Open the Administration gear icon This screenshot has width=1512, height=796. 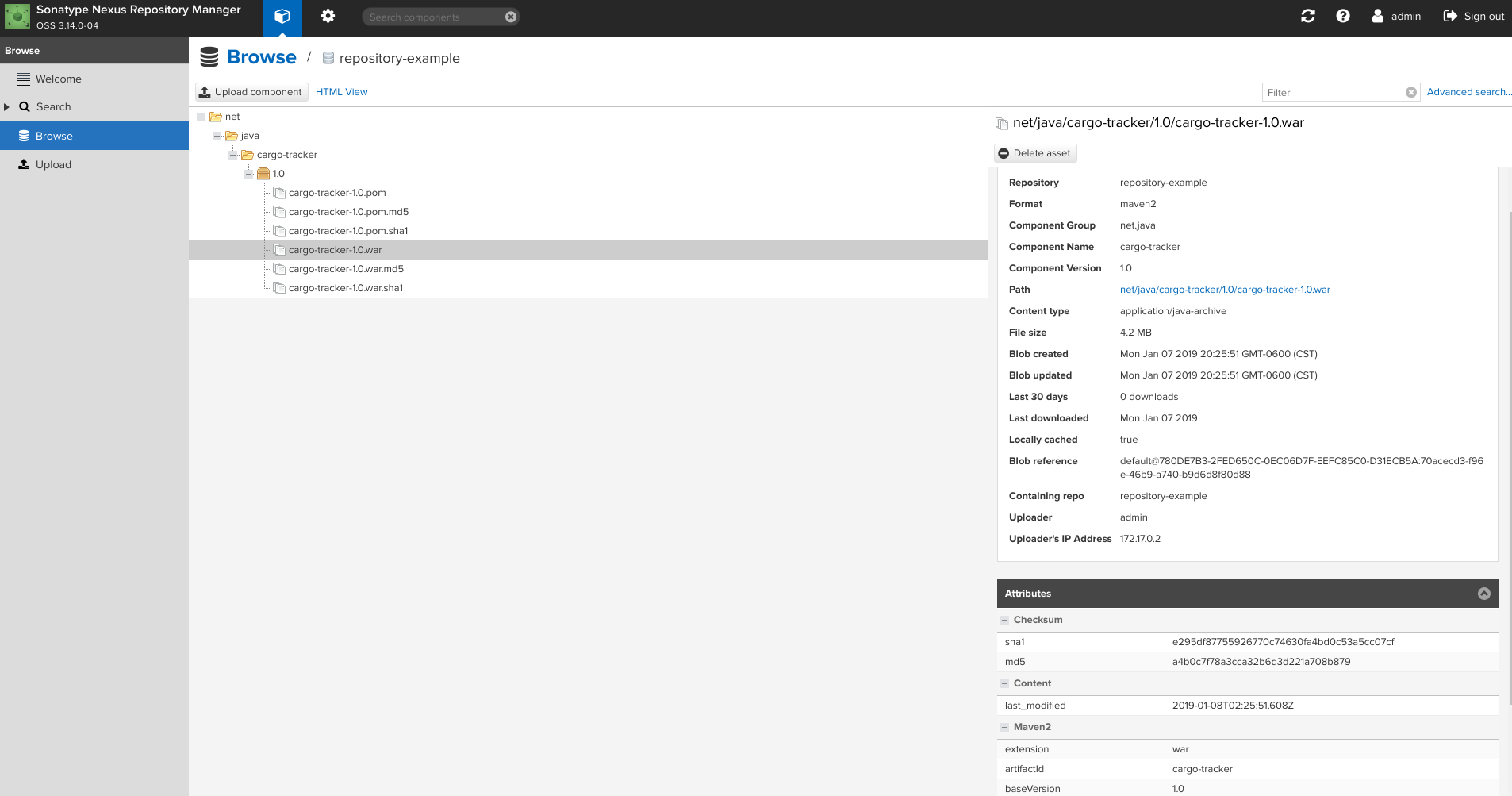point(328,17)
